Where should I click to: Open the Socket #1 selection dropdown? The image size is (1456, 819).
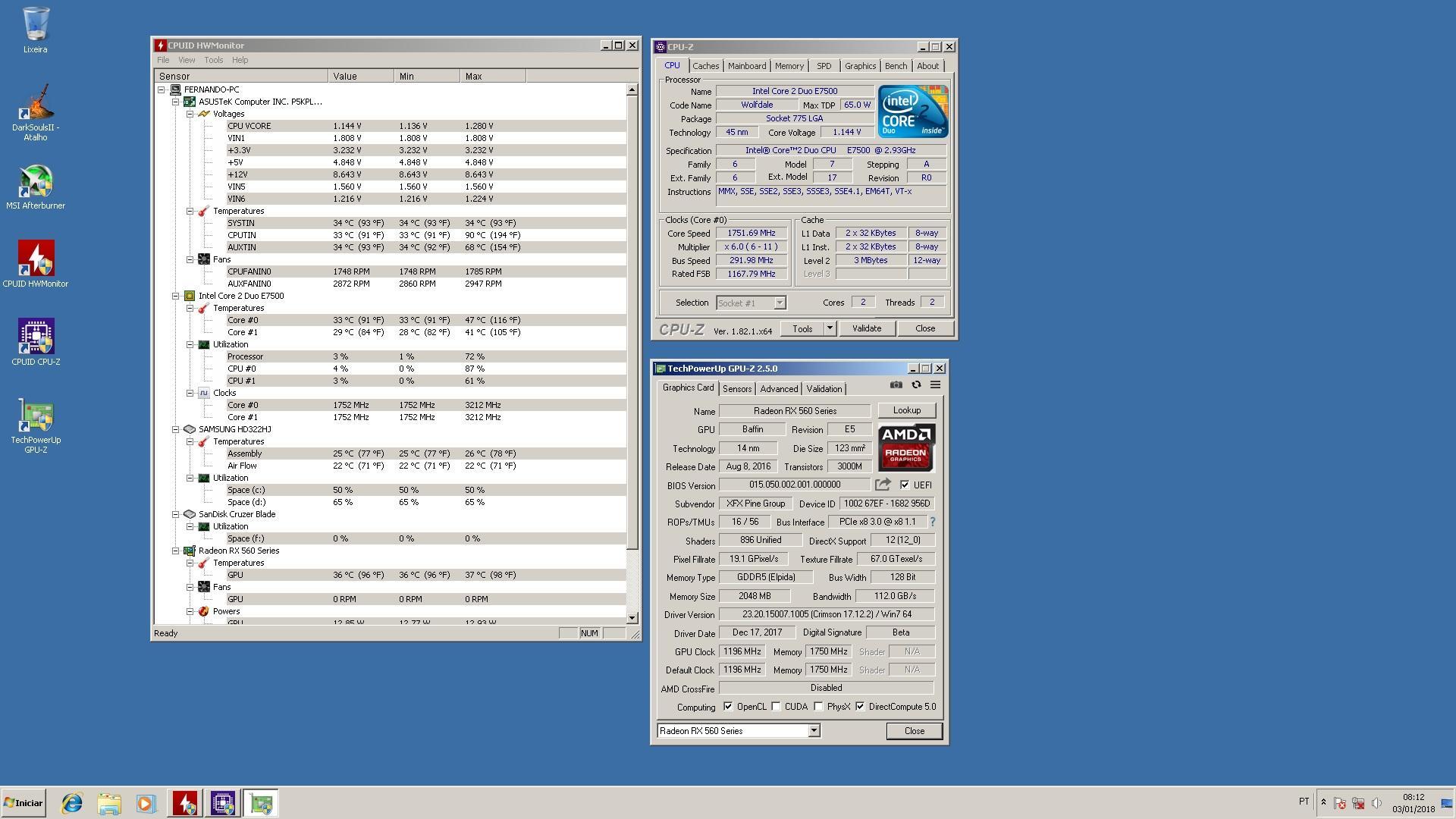(779, 303)
